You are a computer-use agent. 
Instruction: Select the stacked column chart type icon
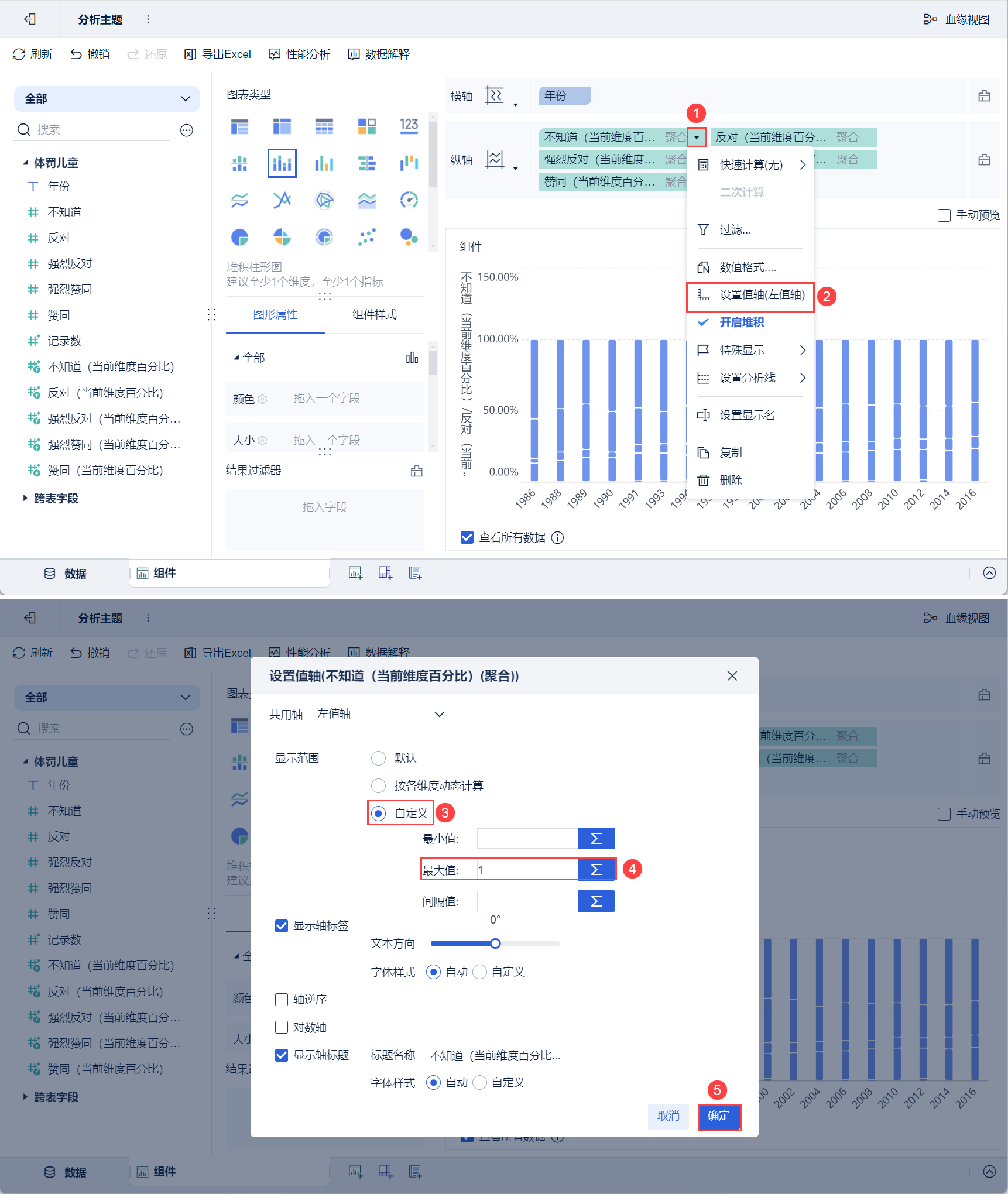click(x=282, y=163)
